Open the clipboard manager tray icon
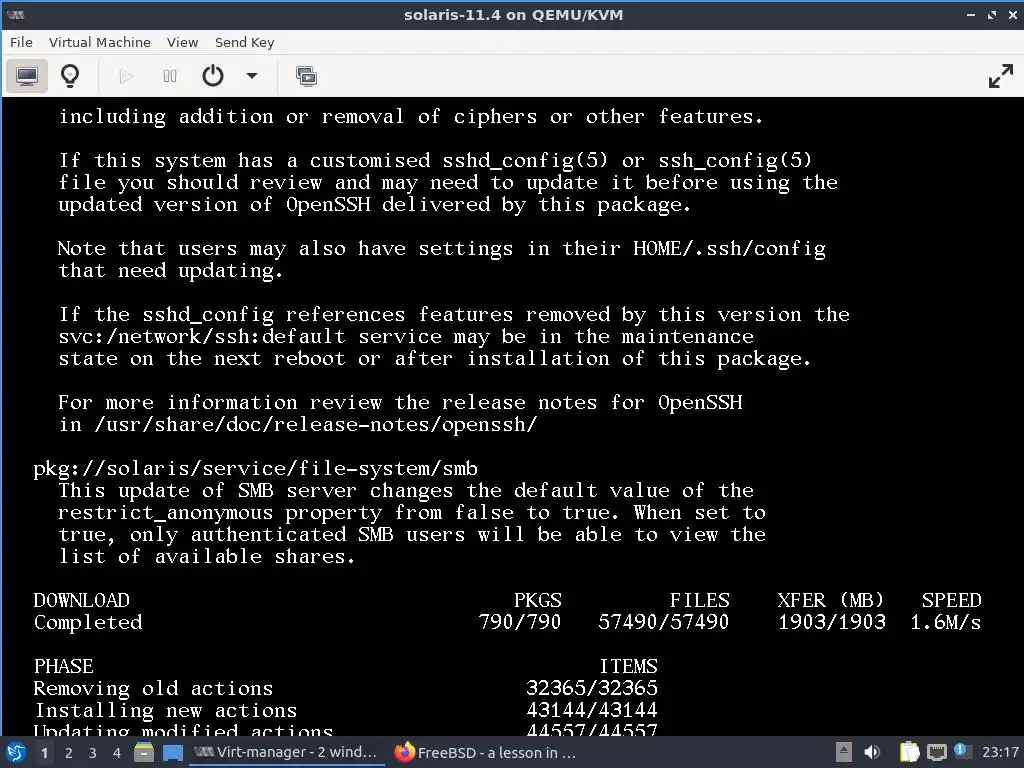 tap(909, 752)
